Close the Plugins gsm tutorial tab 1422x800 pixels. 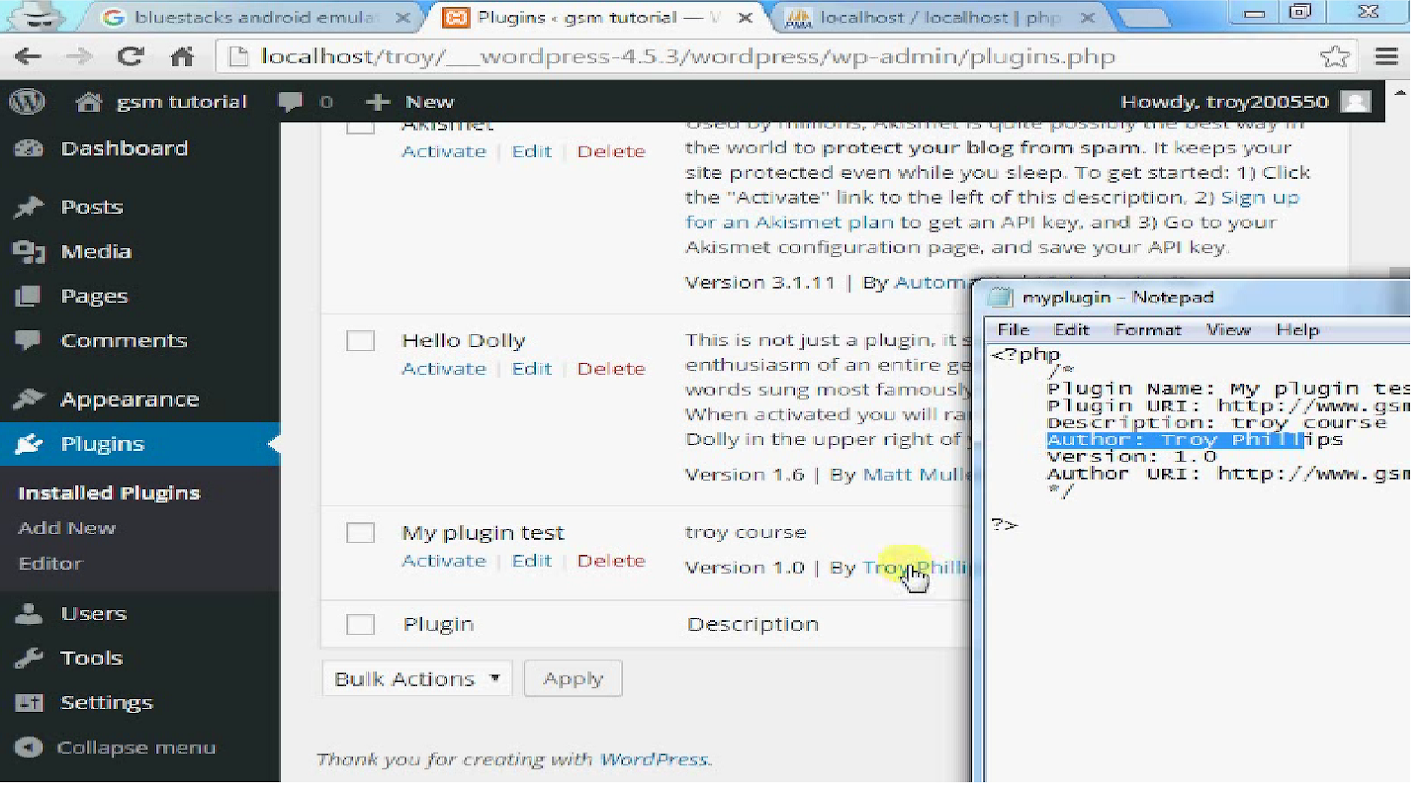point(745,18)
